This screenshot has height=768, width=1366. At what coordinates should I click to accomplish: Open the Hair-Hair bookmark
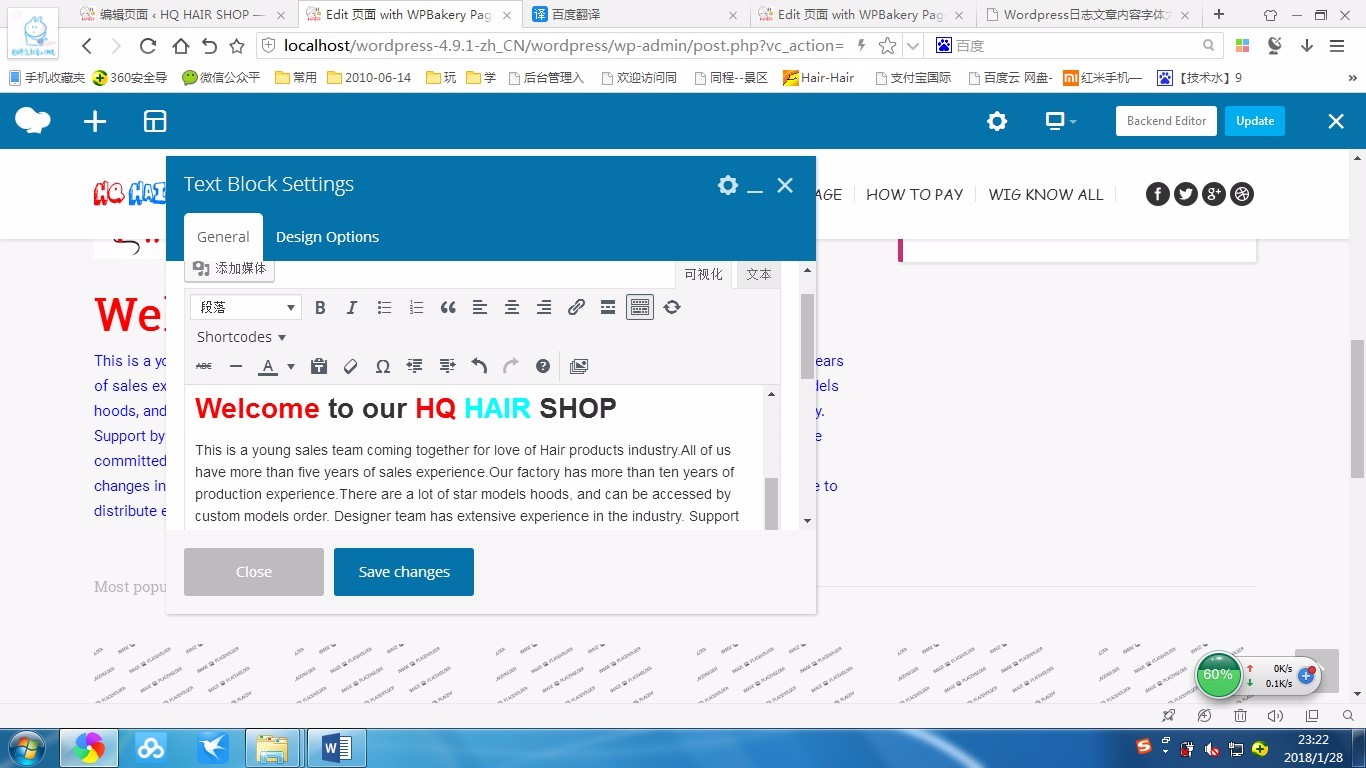pyautogui.click(x=818, y=77)
